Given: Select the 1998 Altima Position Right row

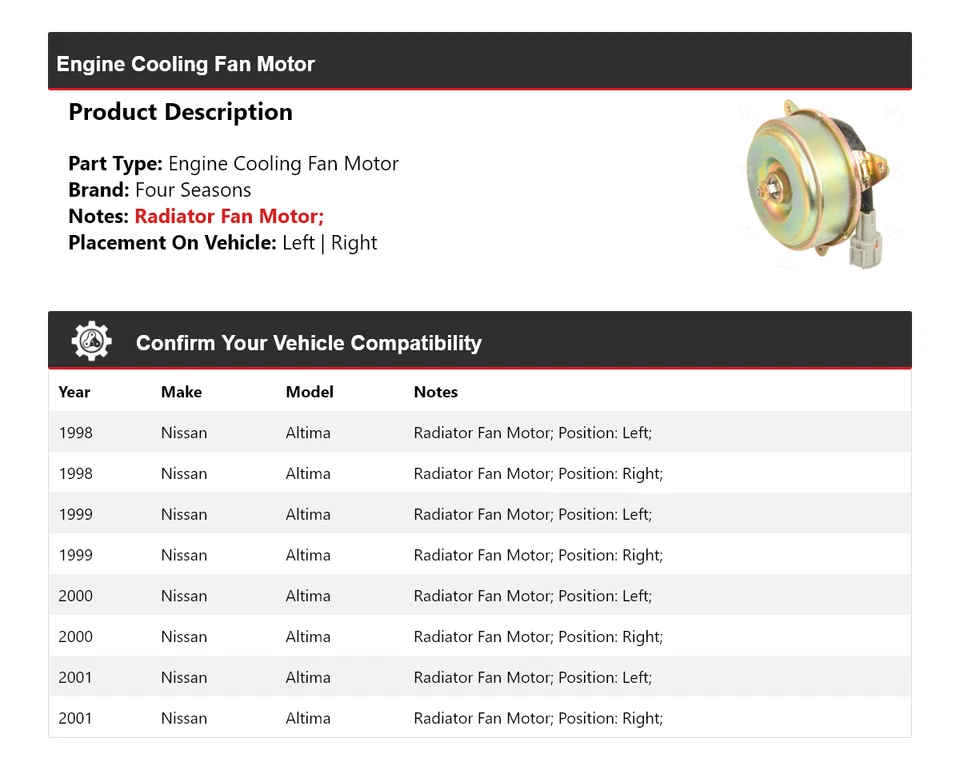Looking at the screenshot, I should (479, 474).
